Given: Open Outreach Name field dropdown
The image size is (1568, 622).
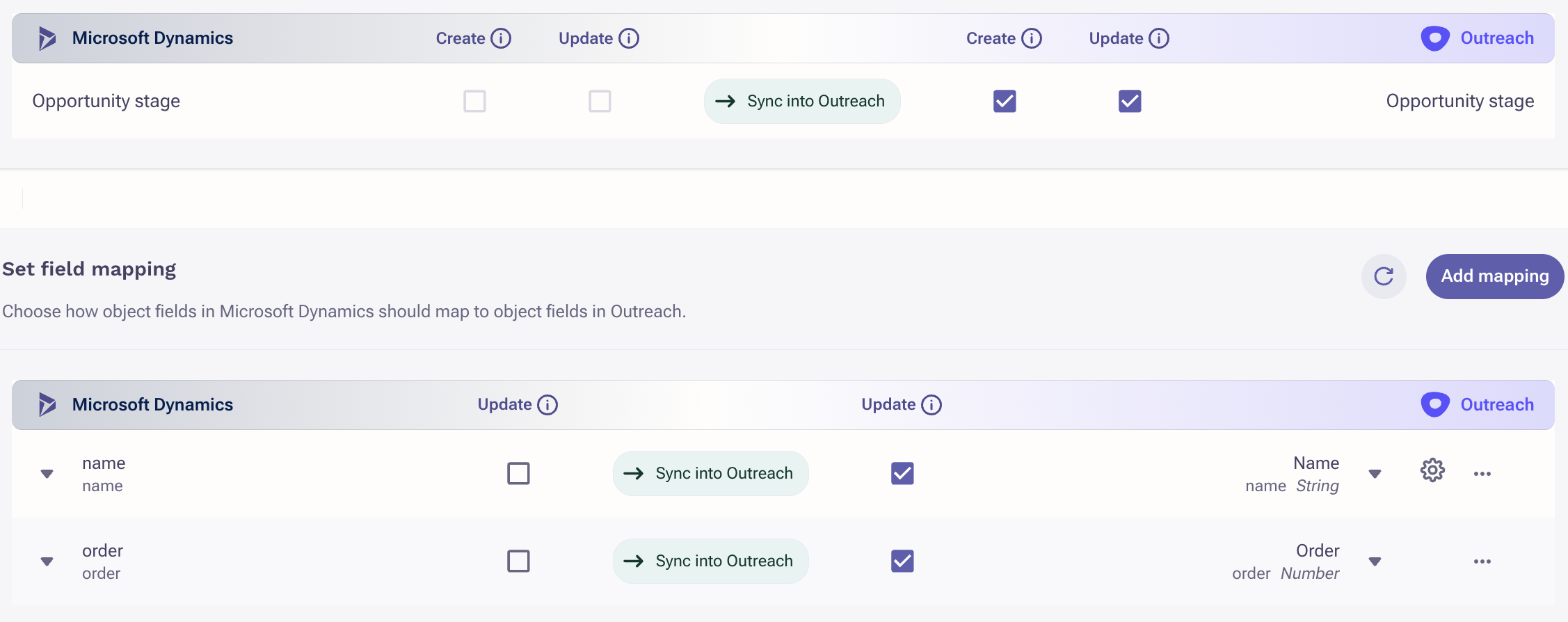Looking at the screenshot, I should click(1375, 474).
